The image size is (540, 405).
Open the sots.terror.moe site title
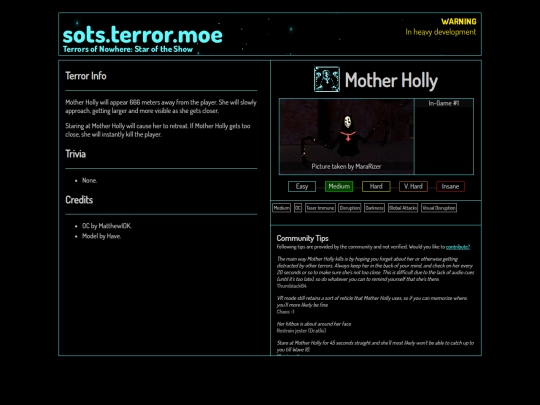(142, 35)
